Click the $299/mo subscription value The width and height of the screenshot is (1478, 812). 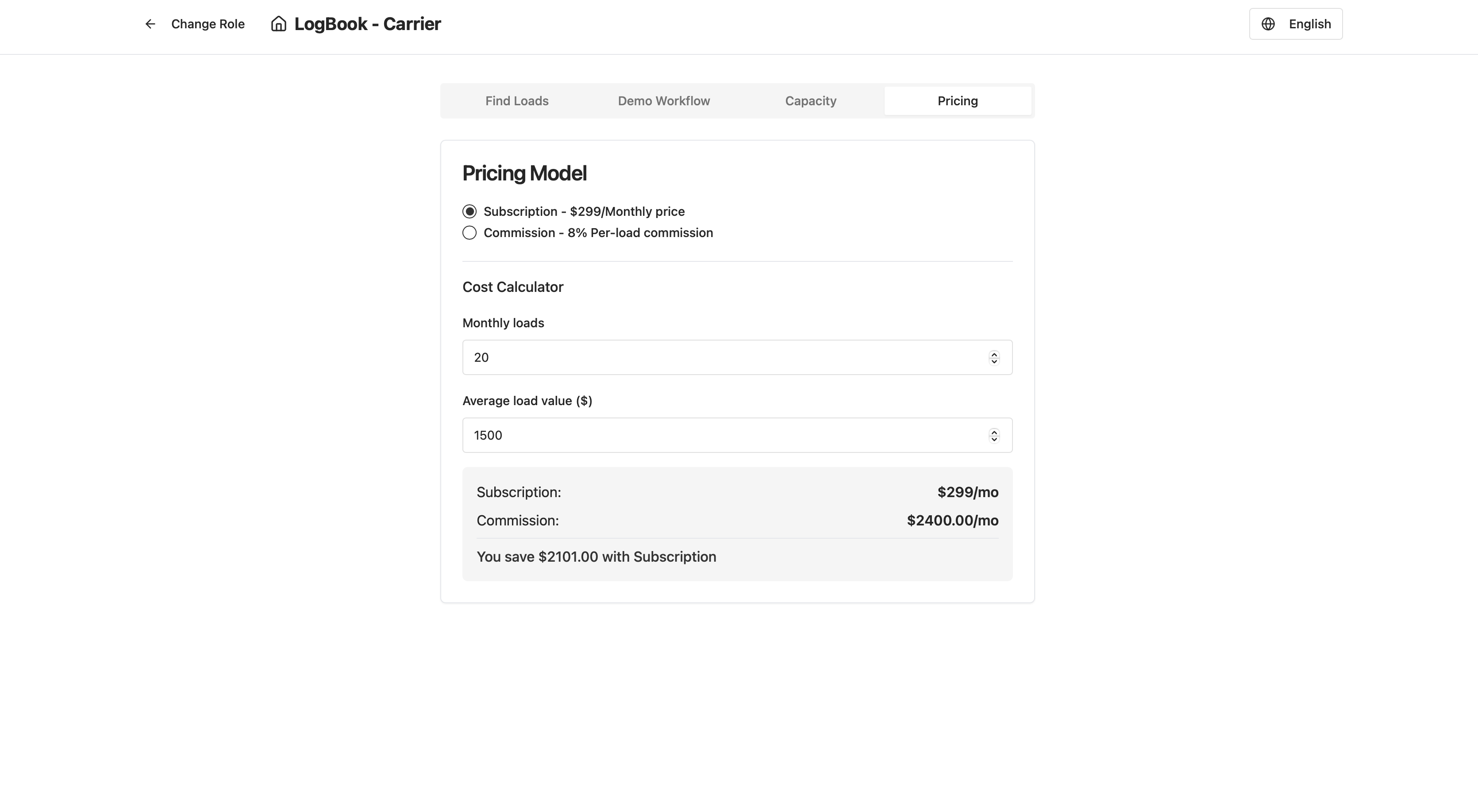pos(968,493)
